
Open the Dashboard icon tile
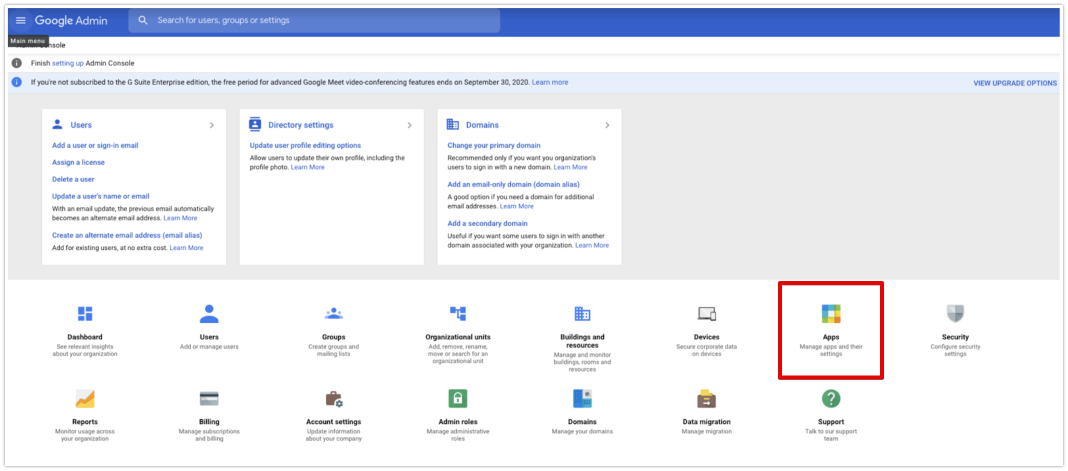pyautogui.click(x=85, y=314)
